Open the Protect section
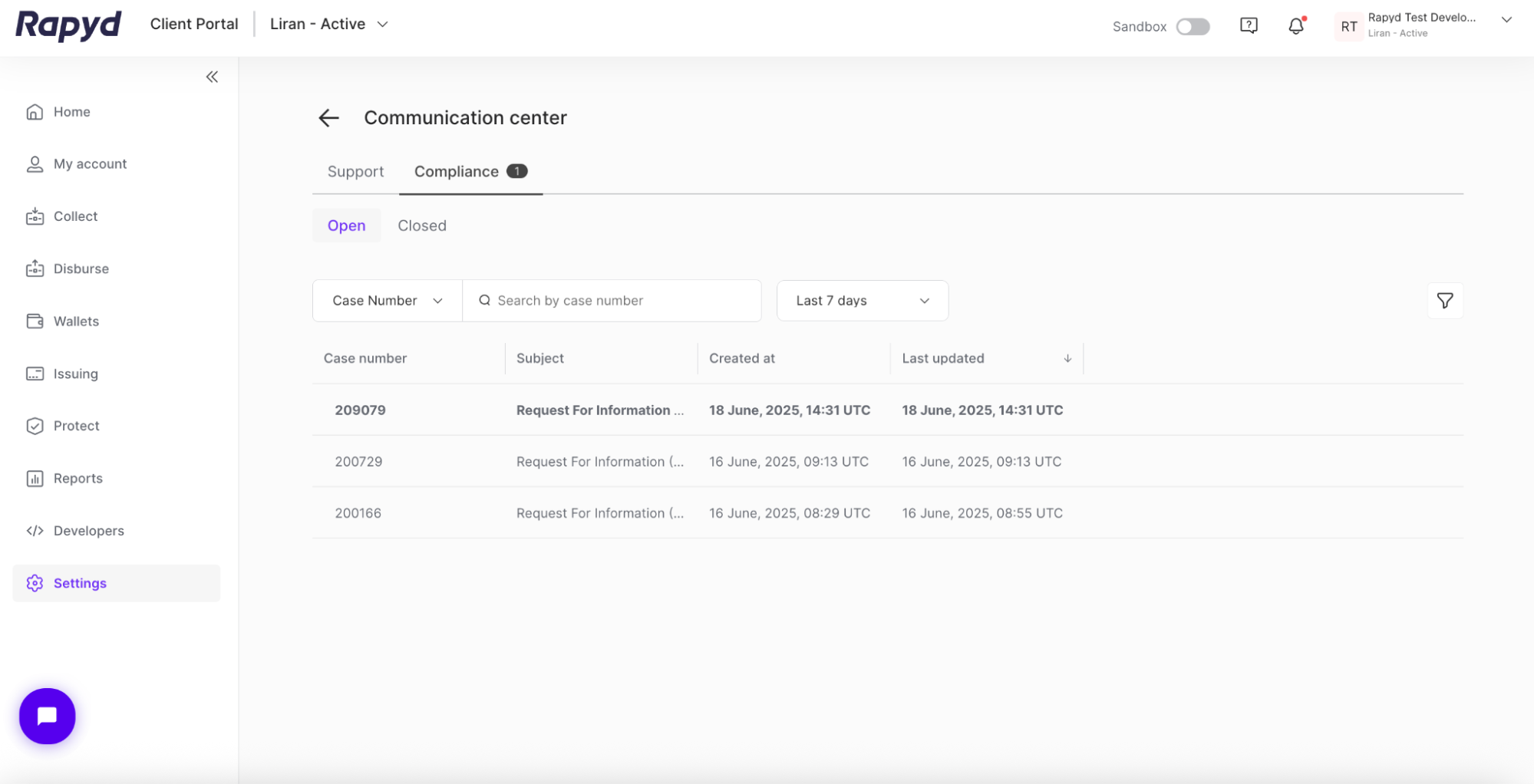Image resolution: width=1534 pixels, height=784 pixels. point(77,426)
